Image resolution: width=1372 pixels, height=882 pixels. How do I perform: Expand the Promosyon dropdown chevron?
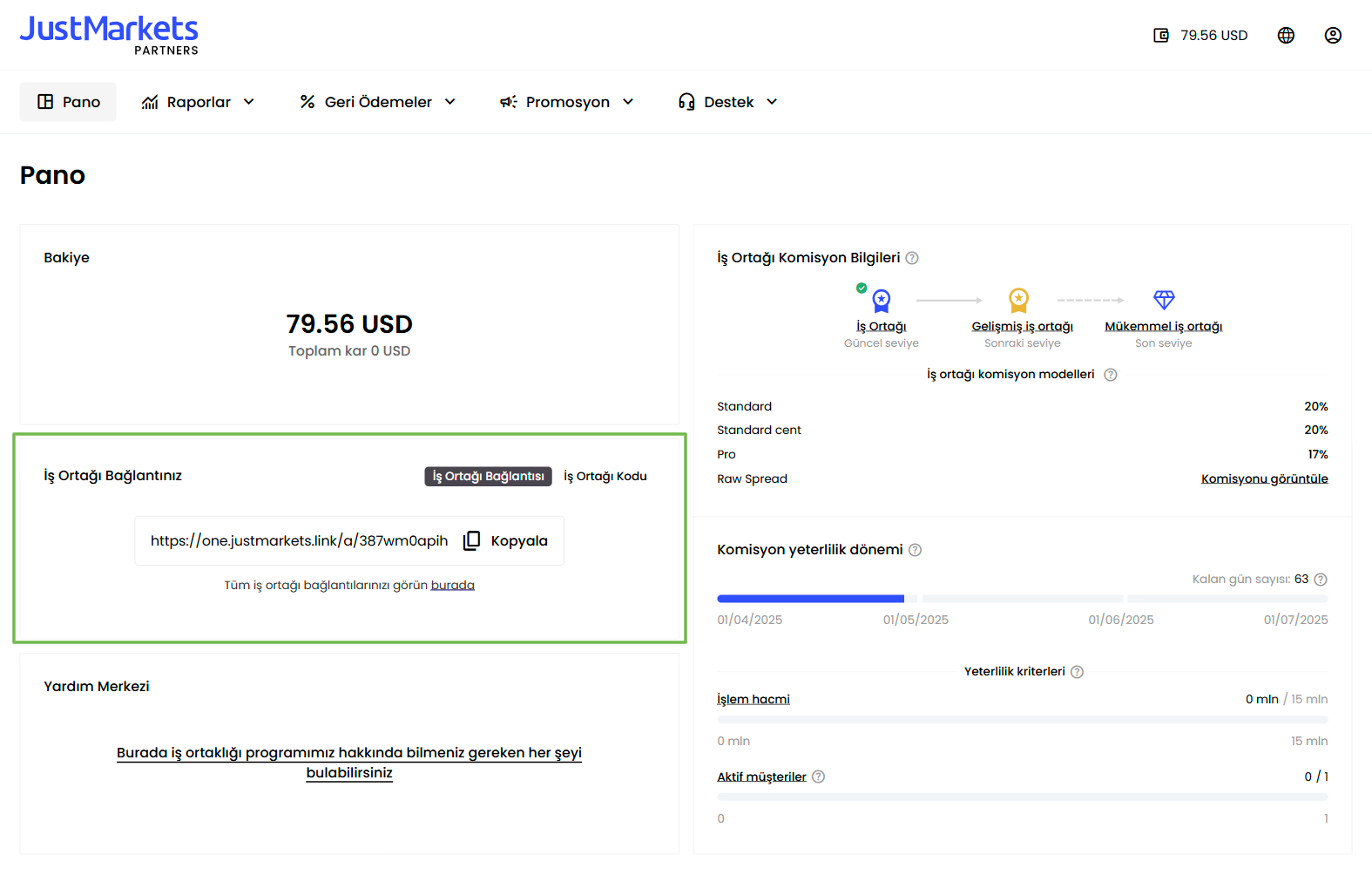(628, 102)
